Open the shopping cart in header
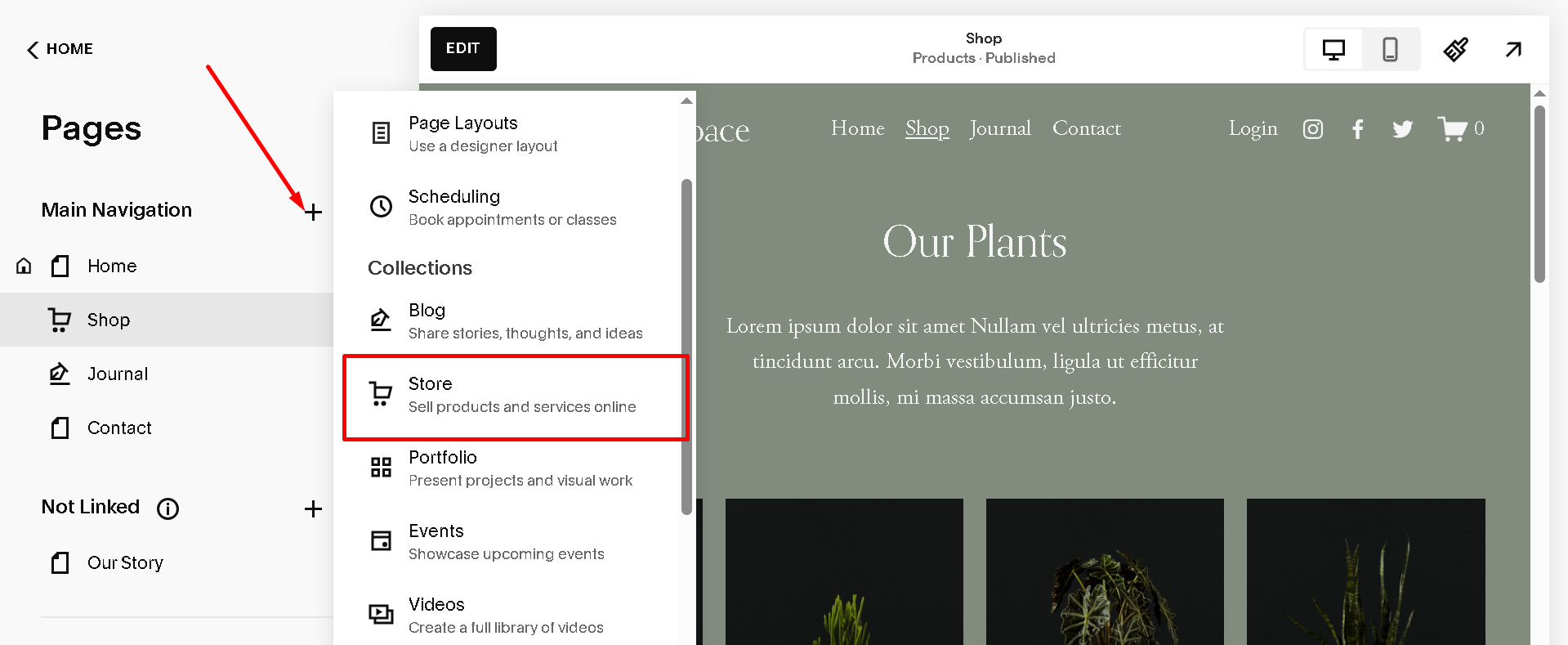The width and height of the screenshot is (1568, 645). click(1461, 129)
